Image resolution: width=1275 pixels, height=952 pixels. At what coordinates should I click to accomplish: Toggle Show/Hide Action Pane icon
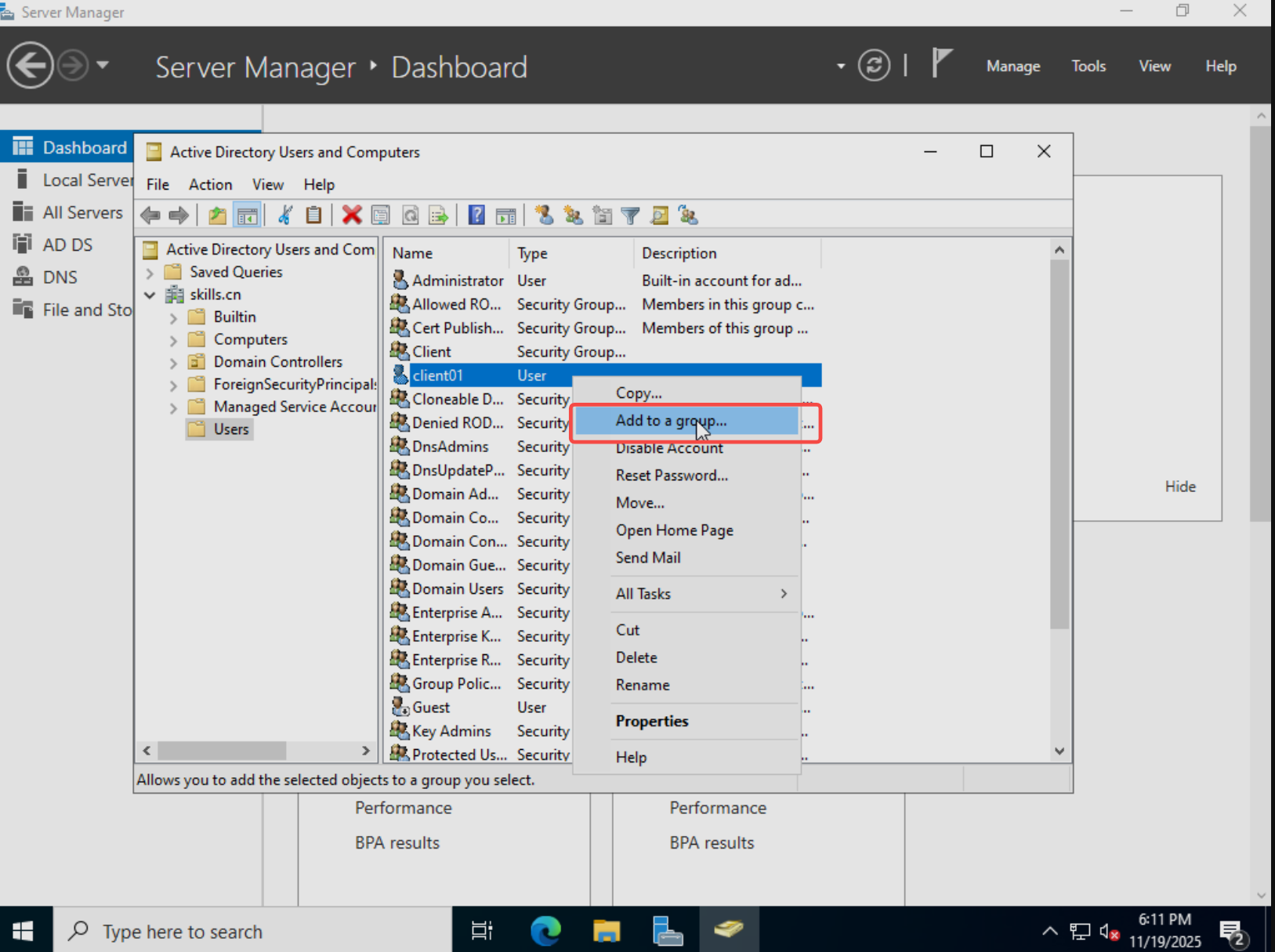pyautogui.click(x=505, y=215)
